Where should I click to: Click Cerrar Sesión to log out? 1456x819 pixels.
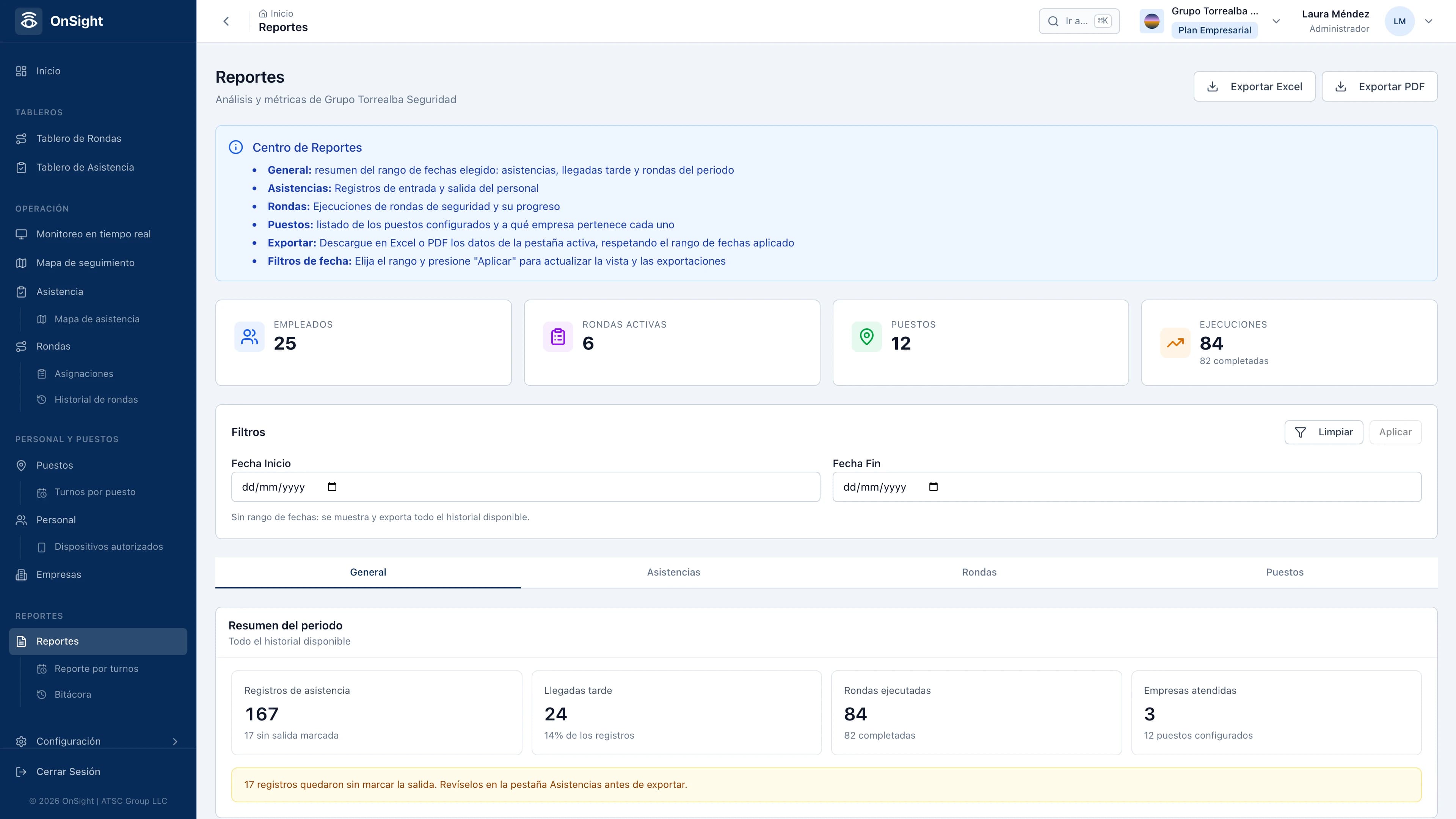[x=98, y=772]
